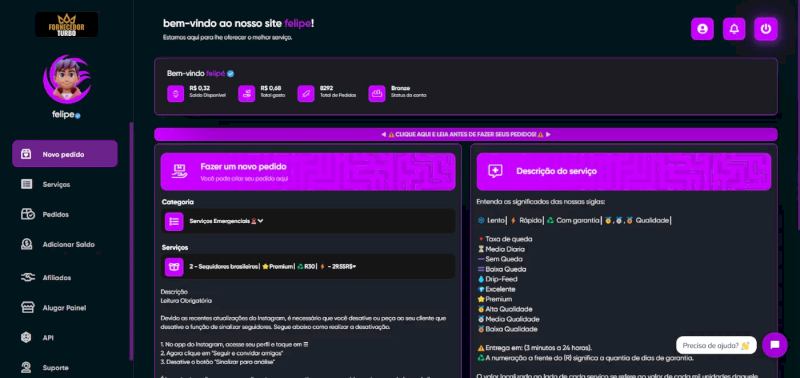Open Adicionar Saldo in the sidebar
The image size is (800, 378).
pos(68,244)
